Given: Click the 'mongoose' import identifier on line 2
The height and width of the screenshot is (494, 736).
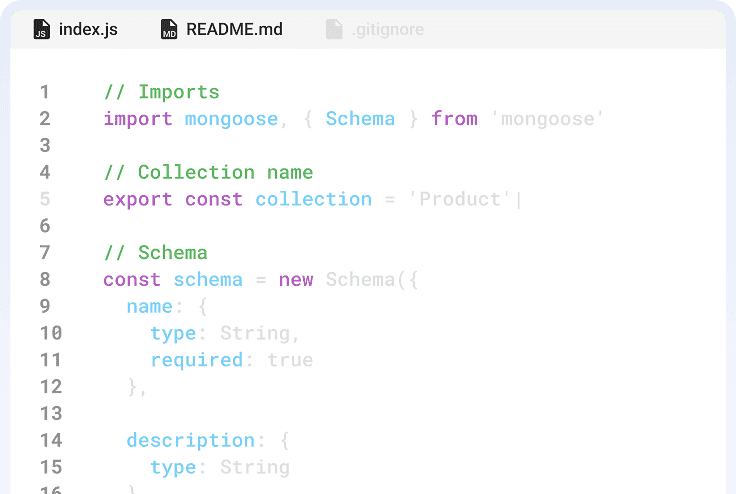Looking at the screenshot, I should tap(231, 119).
